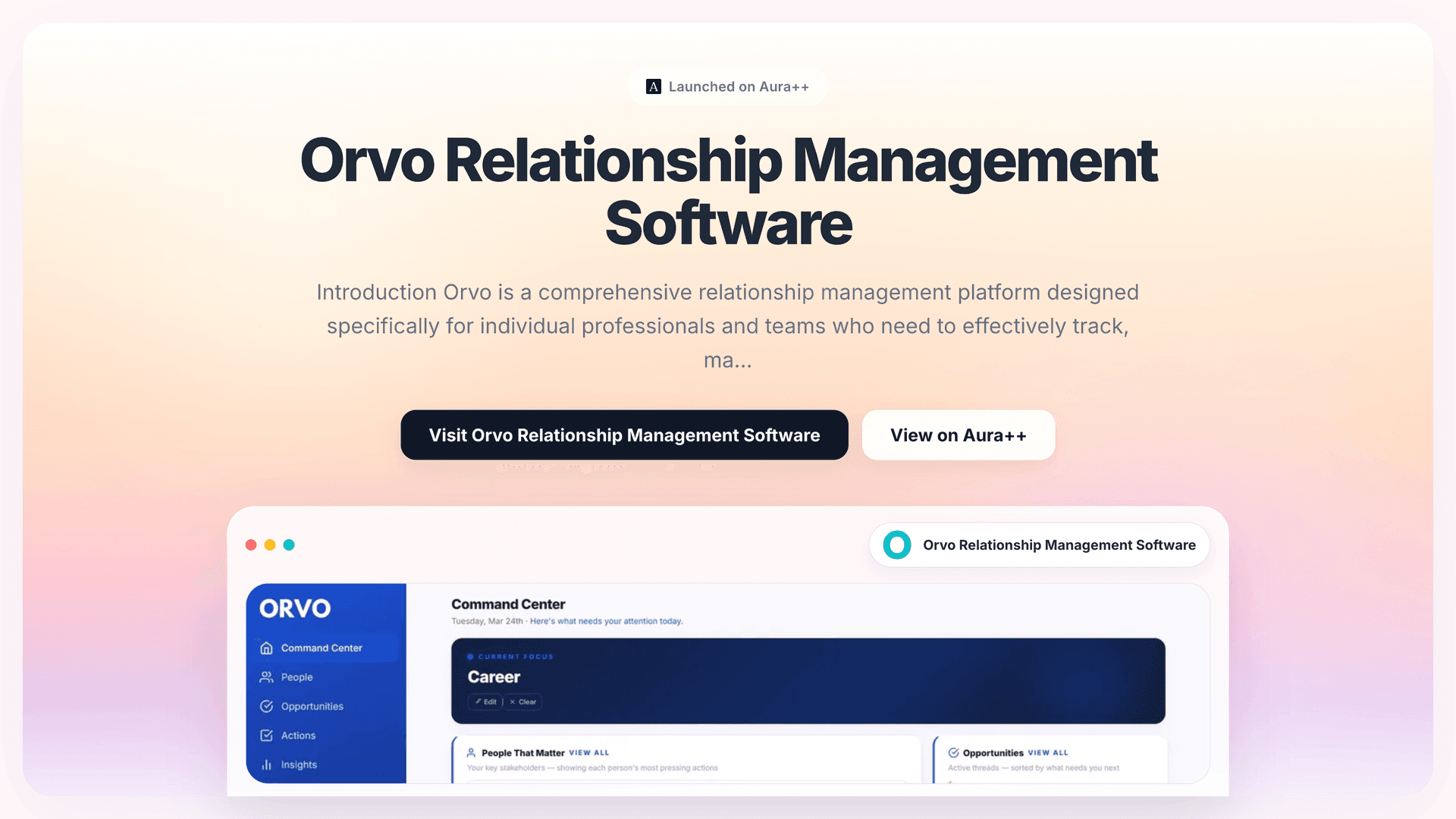Image resolution: width=1456 pixels, height=819 pixels.
Task: Click the 'Current Focus' label
Action: click(516, 657)
